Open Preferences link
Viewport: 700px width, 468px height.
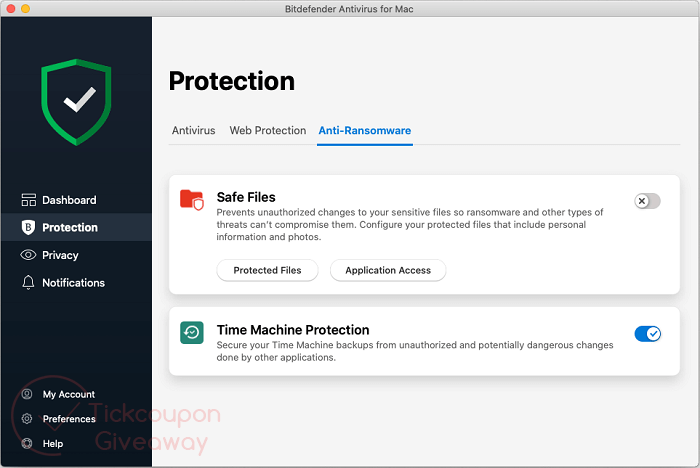[69, 419]
